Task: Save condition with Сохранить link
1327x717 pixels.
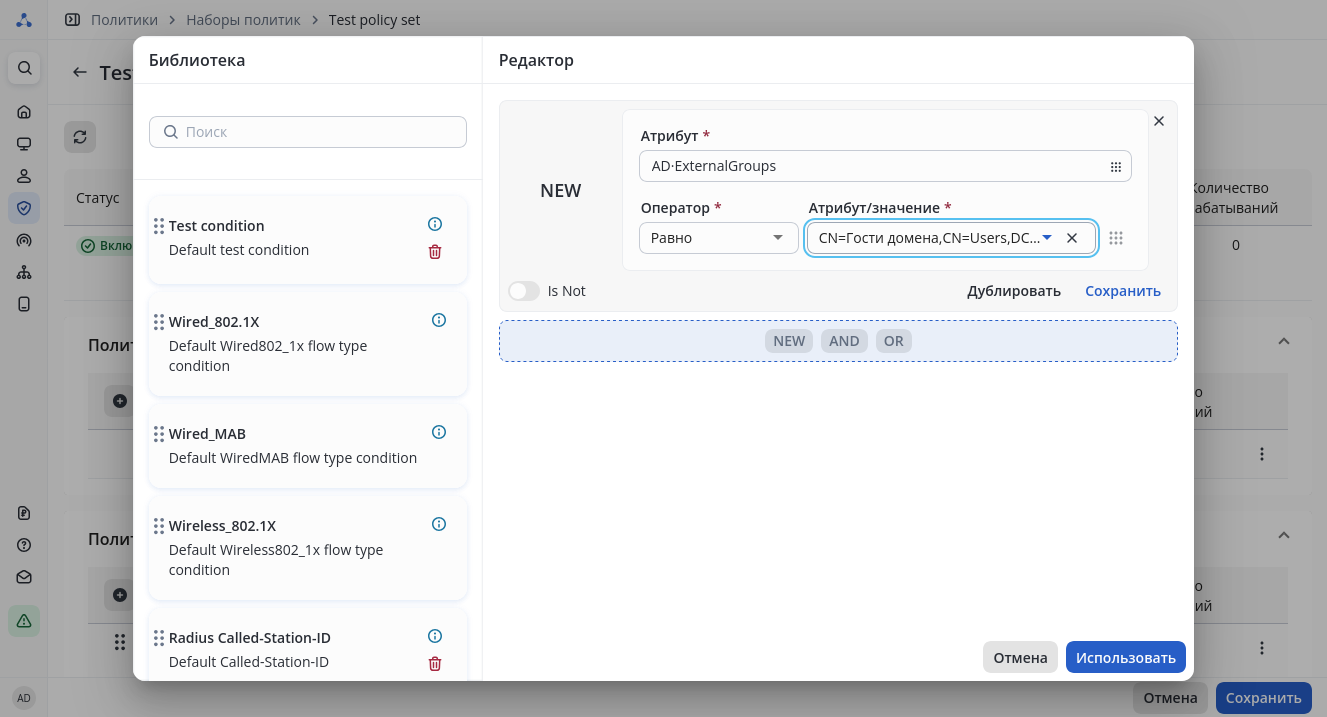Action: click(x=1123, y=291)
